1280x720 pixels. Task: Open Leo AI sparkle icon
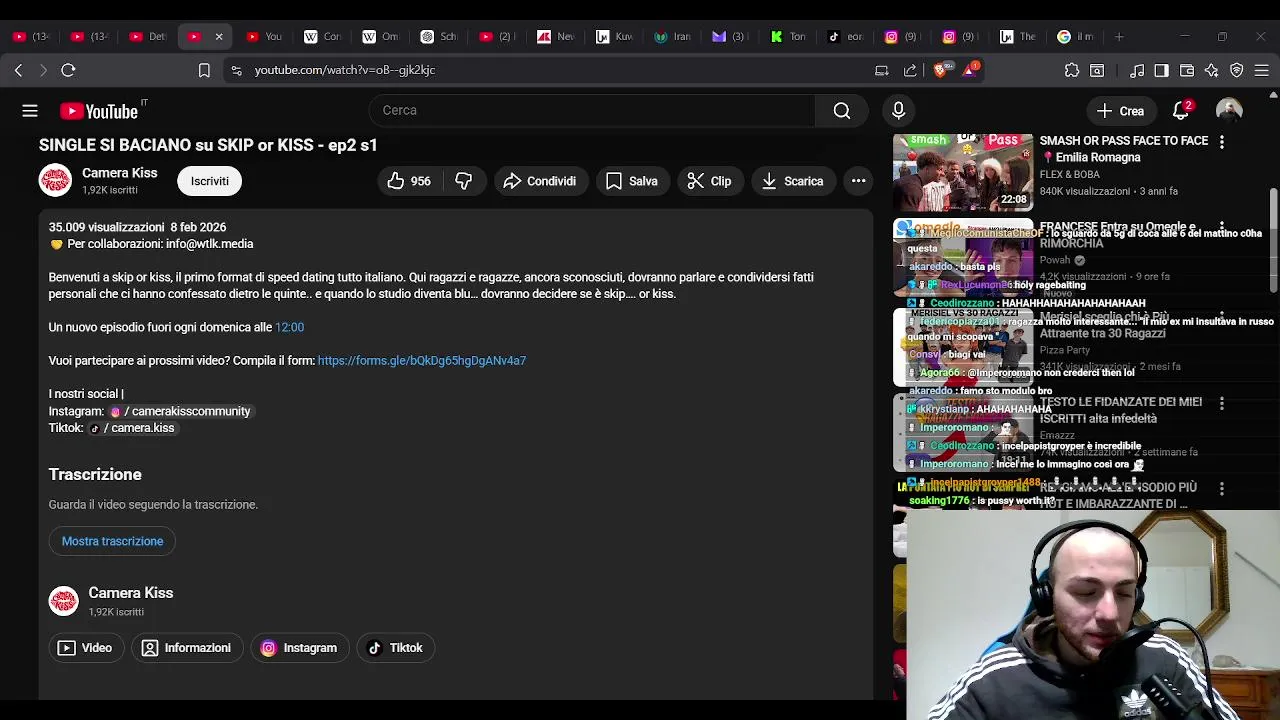coord(1212,70)
